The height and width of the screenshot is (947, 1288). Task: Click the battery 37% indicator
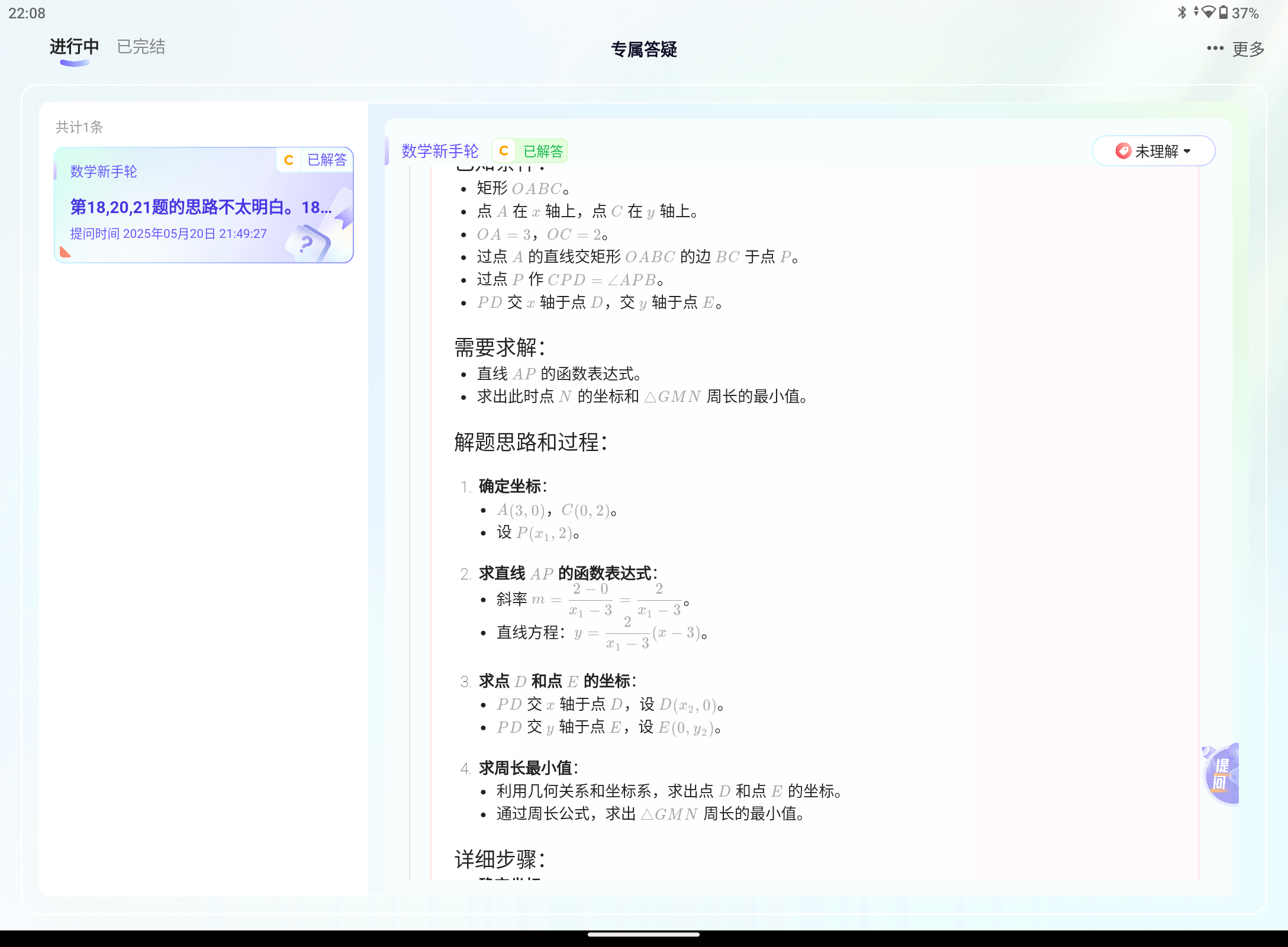[x=1238, y=12]
